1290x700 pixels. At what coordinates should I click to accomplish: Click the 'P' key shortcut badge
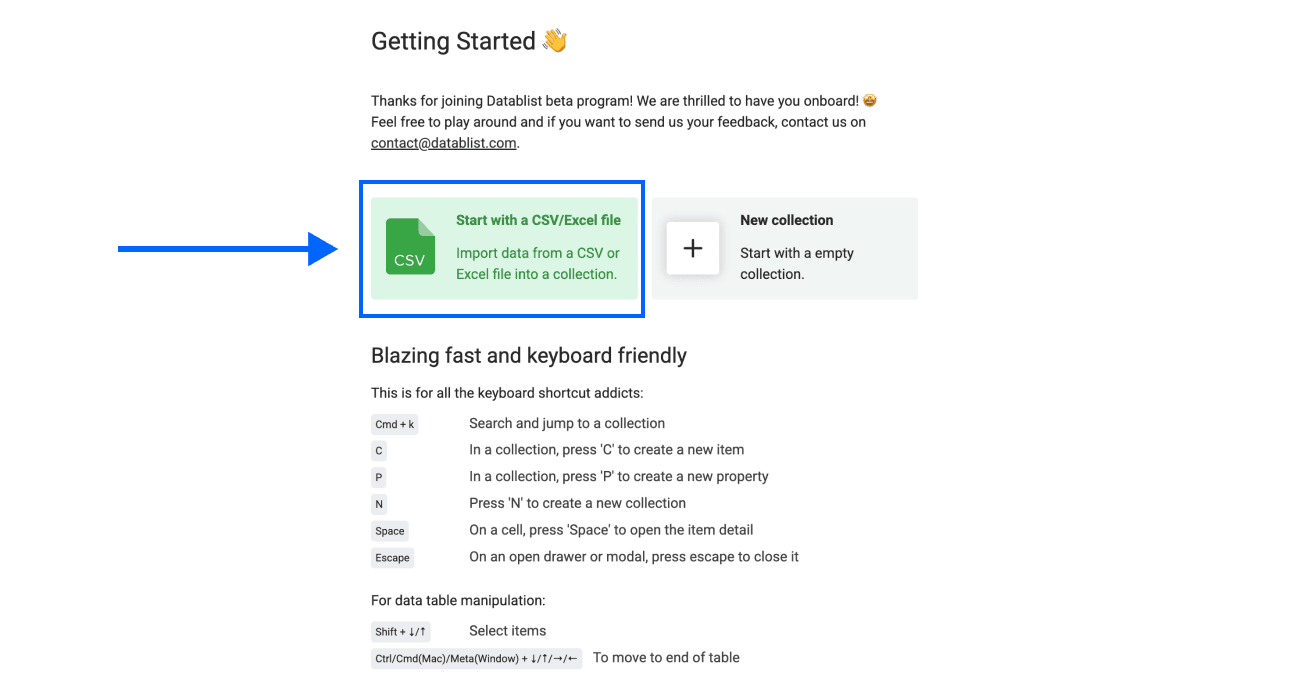(x=379, y=478)
